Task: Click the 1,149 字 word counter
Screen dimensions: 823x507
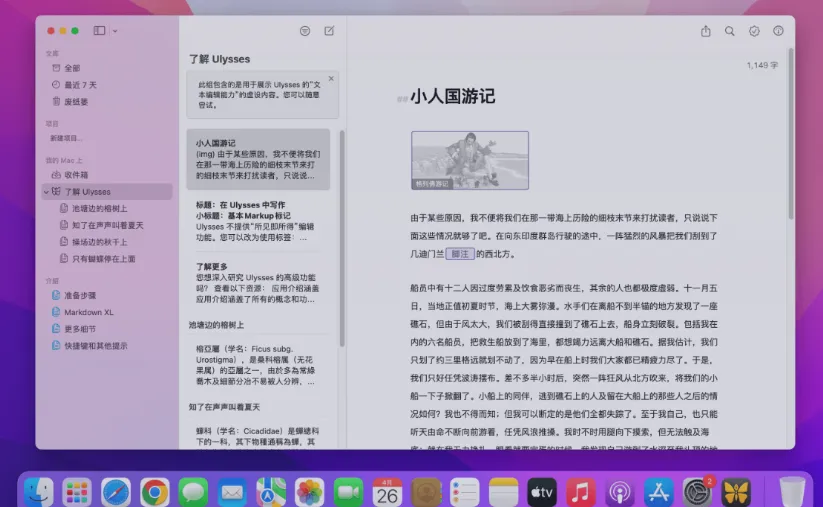Action: click(x=762, y=65)
